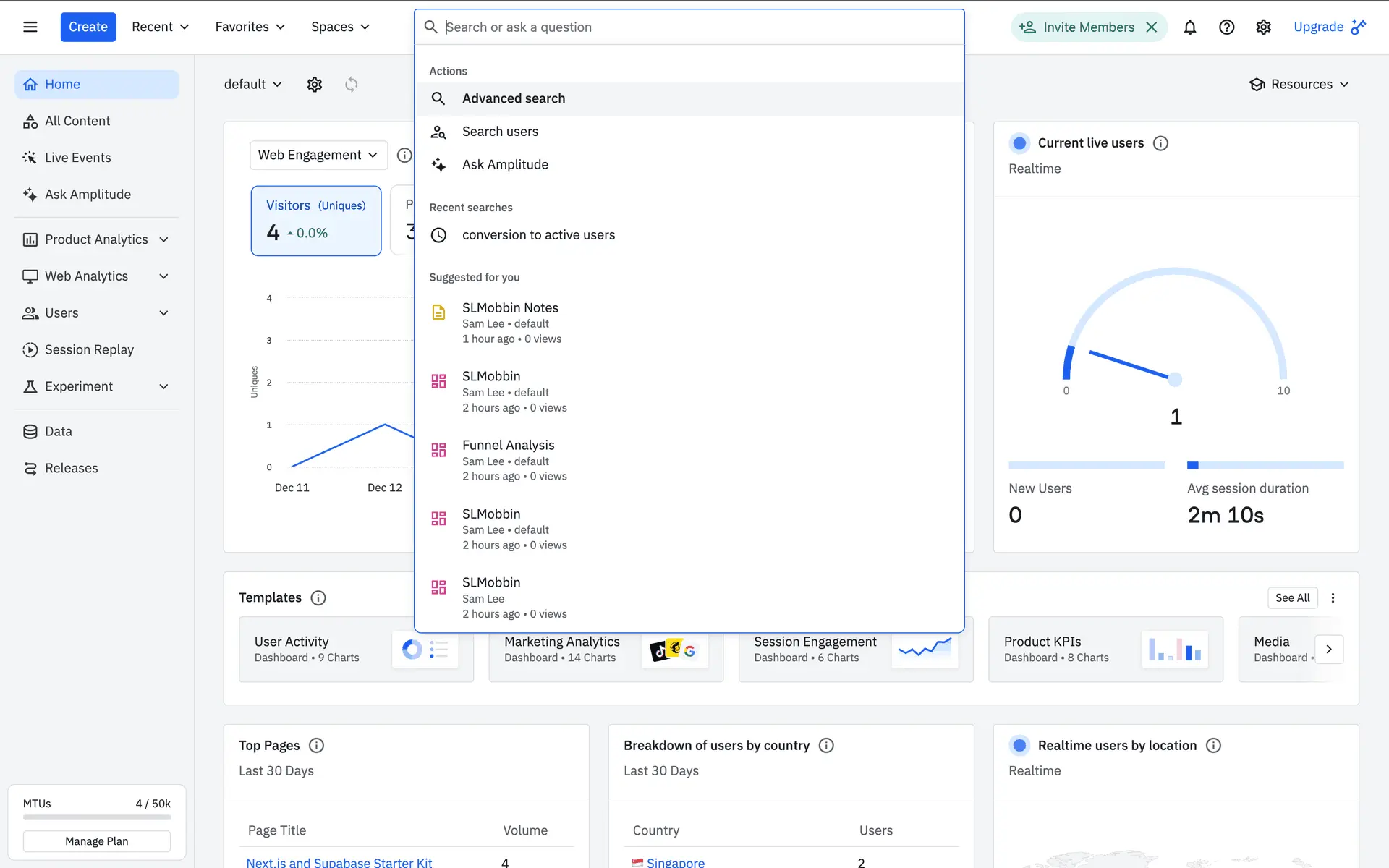
Task: Dismiss the Invite Members pill
Action: click(x=1152, y=27)
